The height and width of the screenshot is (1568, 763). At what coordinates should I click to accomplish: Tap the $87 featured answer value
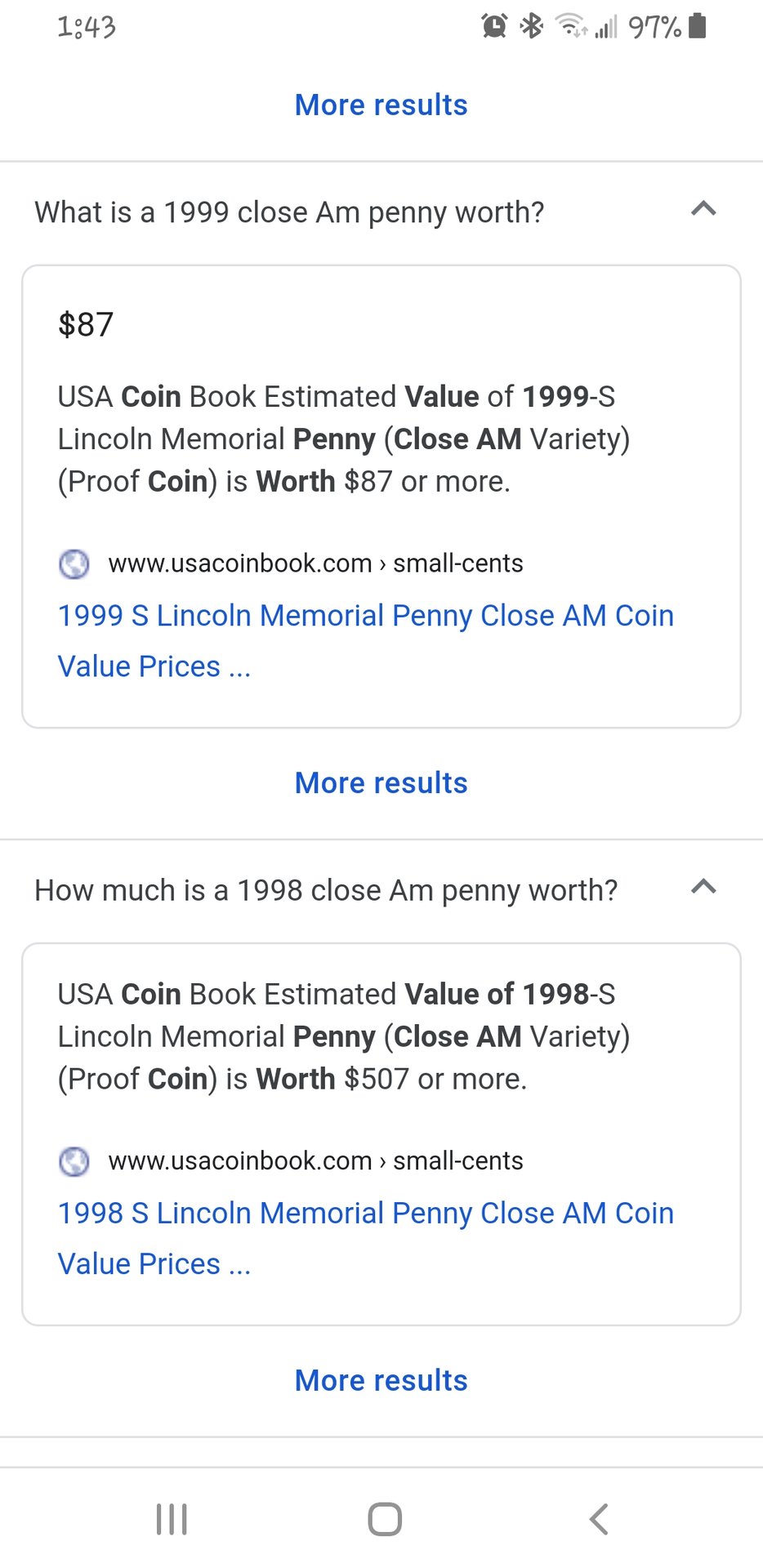[x=86, y=325]
